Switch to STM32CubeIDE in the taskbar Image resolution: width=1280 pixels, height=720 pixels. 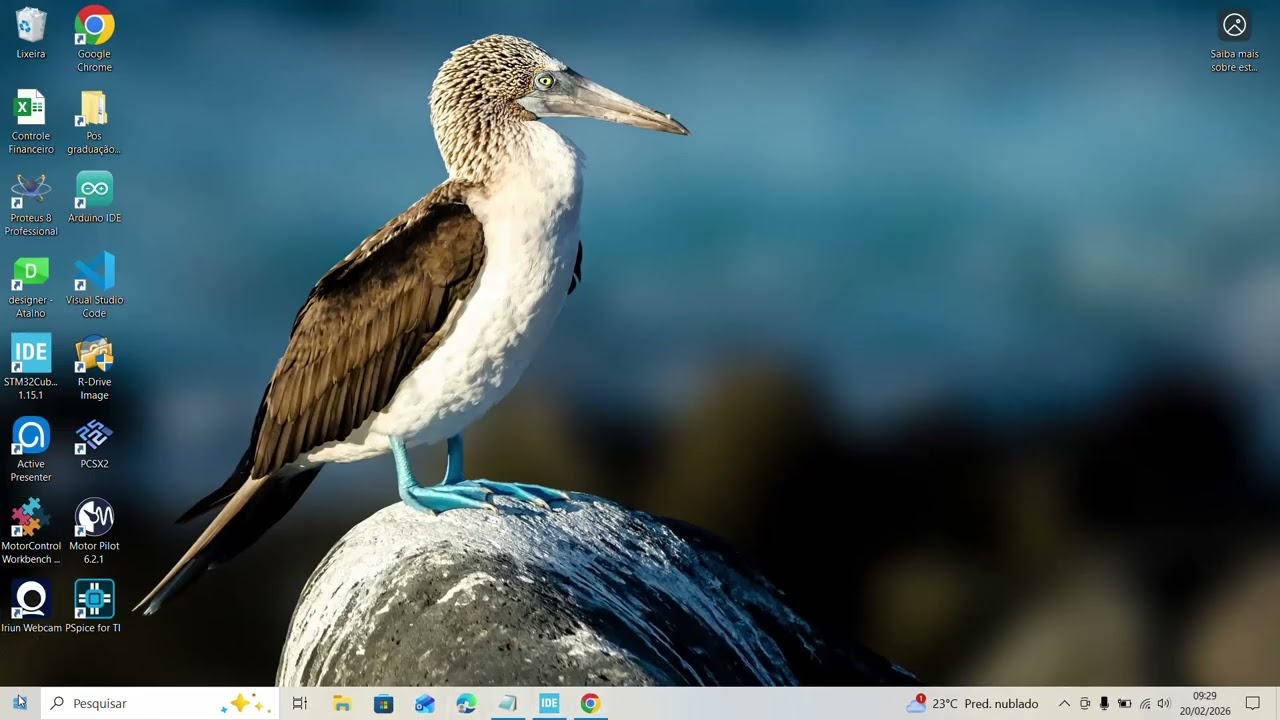549,703
